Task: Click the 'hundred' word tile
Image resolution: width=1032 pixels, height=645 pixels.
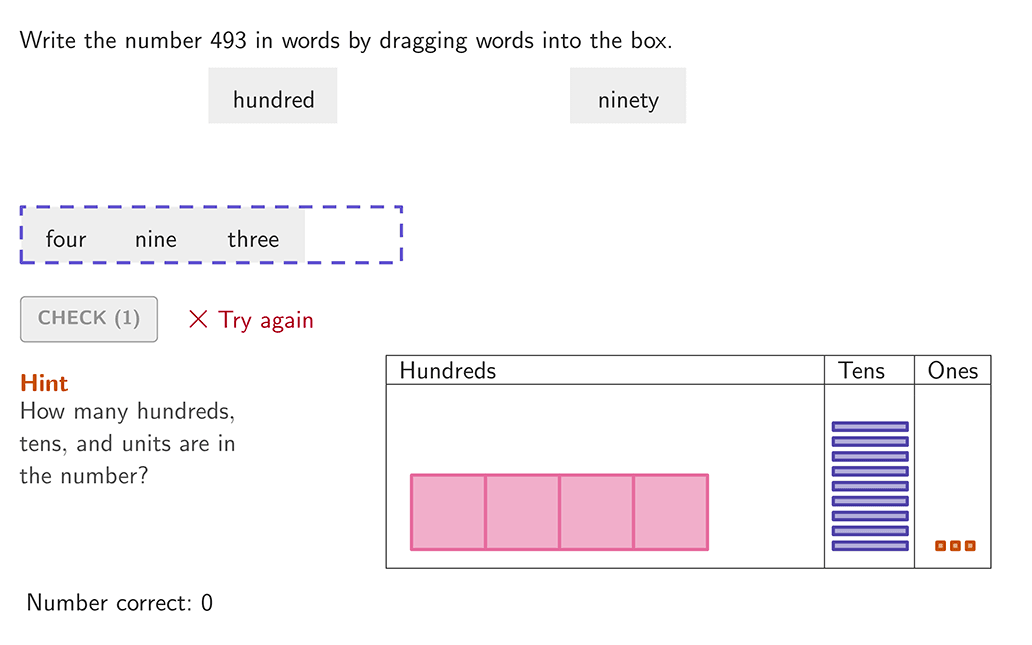Action: [x=273, y=97]
